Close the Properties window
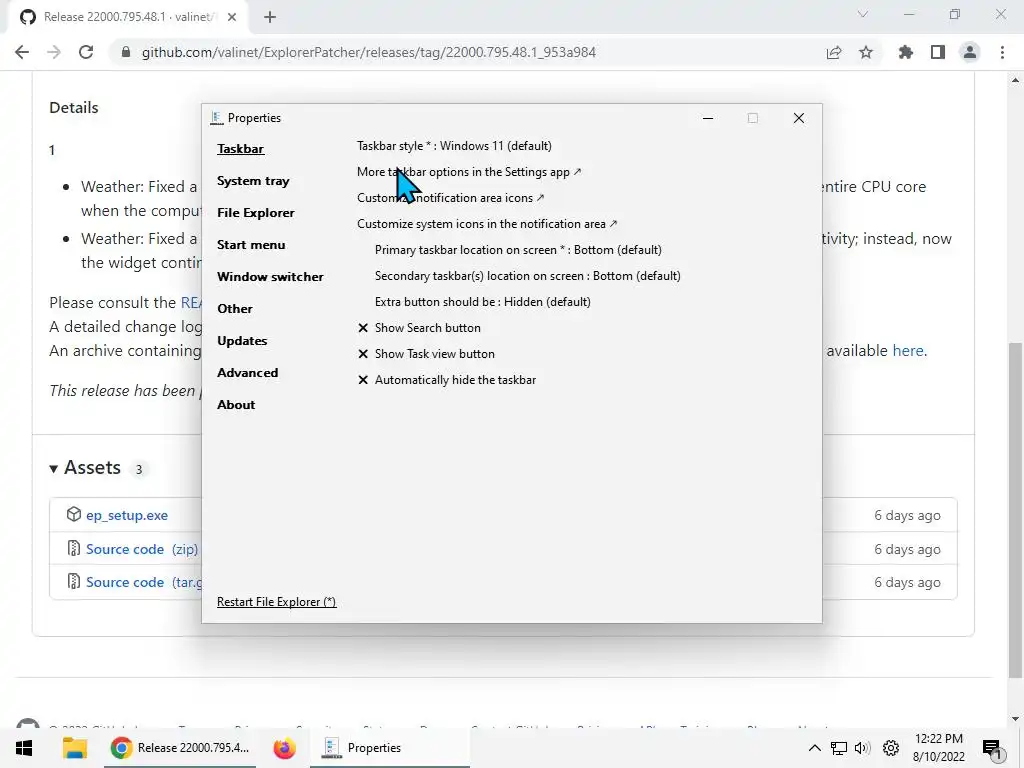Image resolution: width=1024 pixels, height=768 pixels. point(799,118)
